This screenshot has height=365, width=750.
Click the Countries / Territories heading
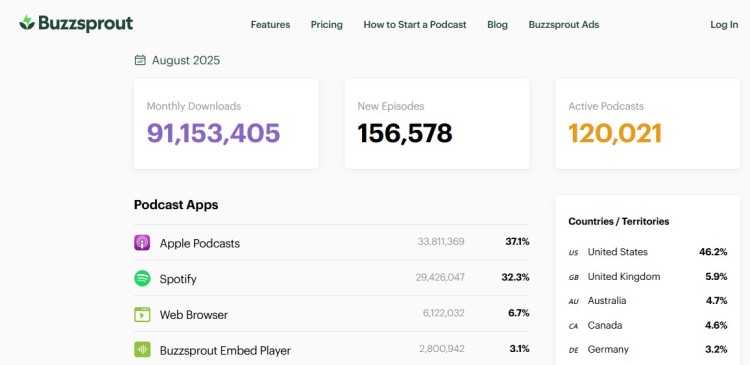(x=619, y=221)
